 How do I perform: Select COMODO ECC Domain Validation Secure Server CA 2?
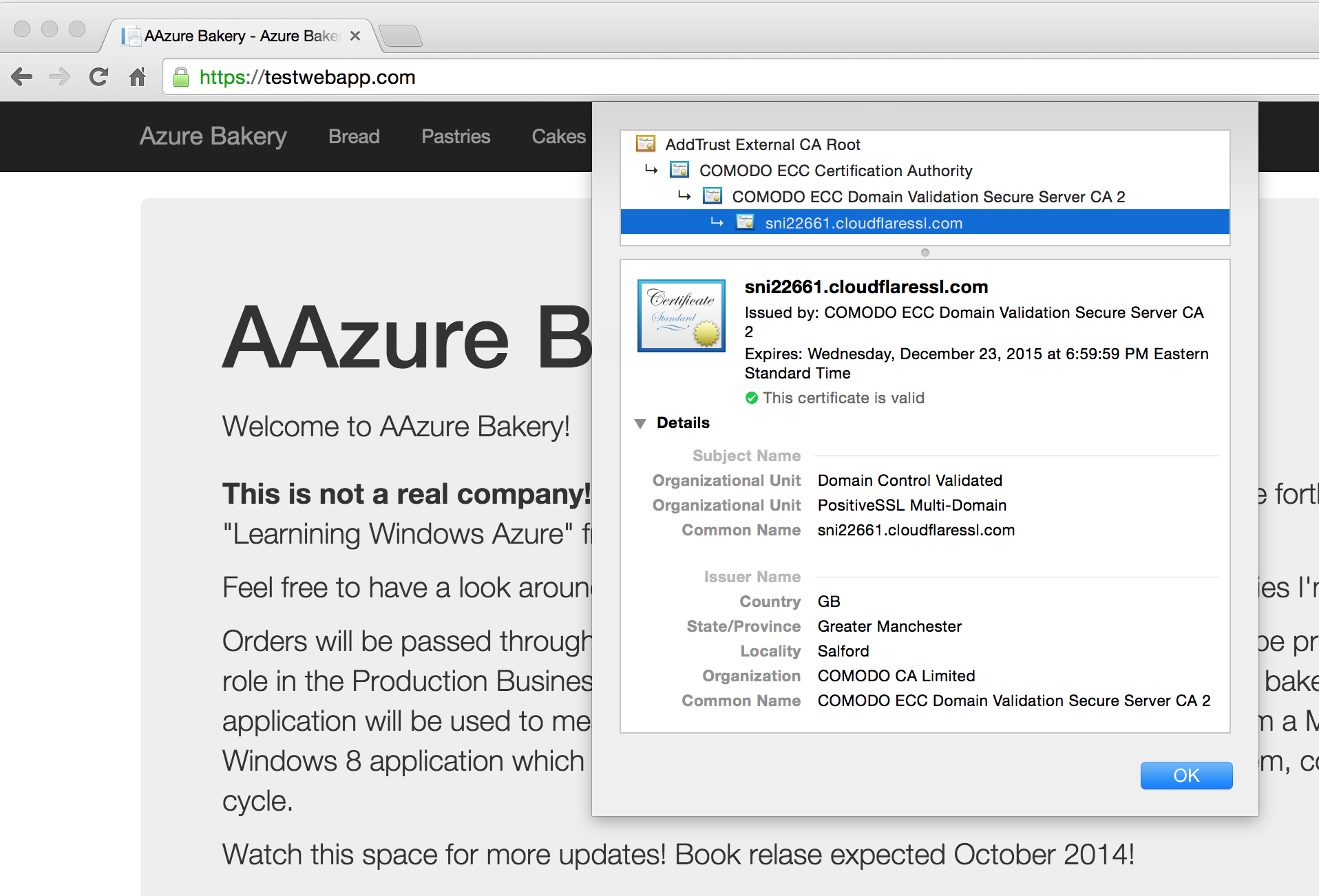coord(928,197)
